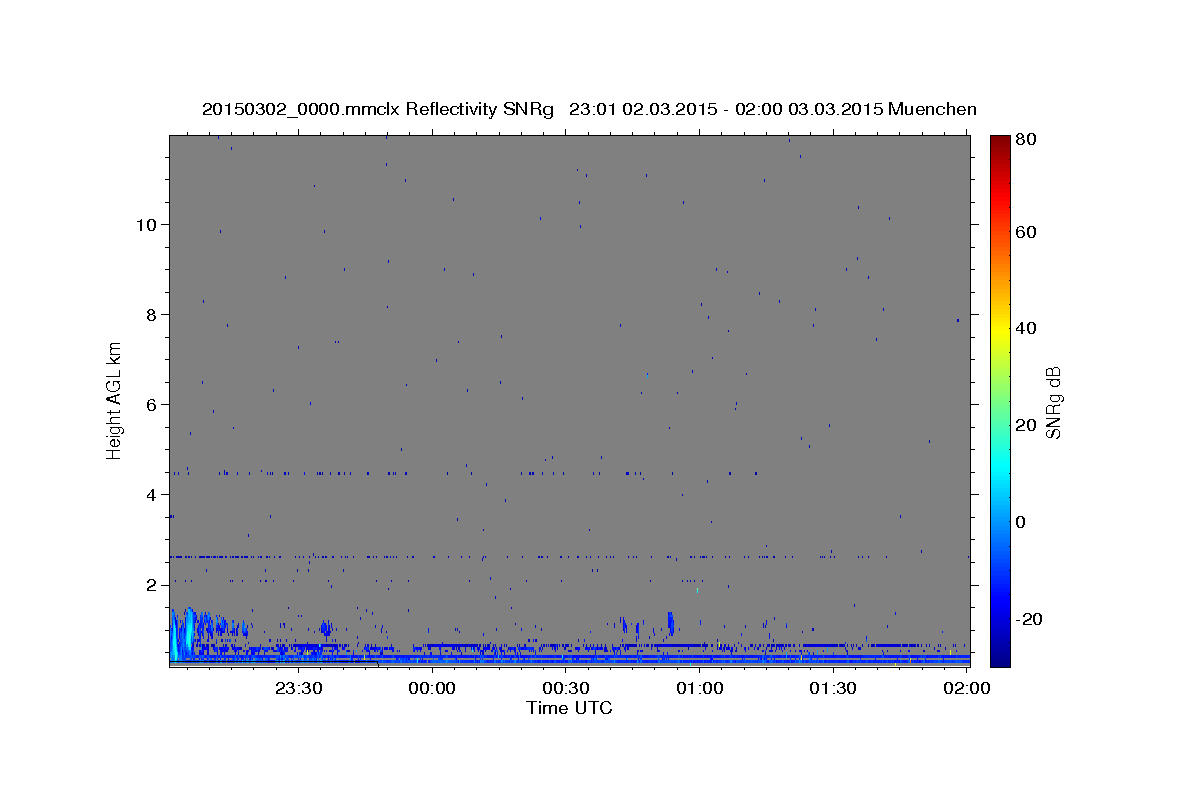Click the 23:30 time tick label
The height and width of the screenshot is (800, 1200).
[x=299, y=689]
